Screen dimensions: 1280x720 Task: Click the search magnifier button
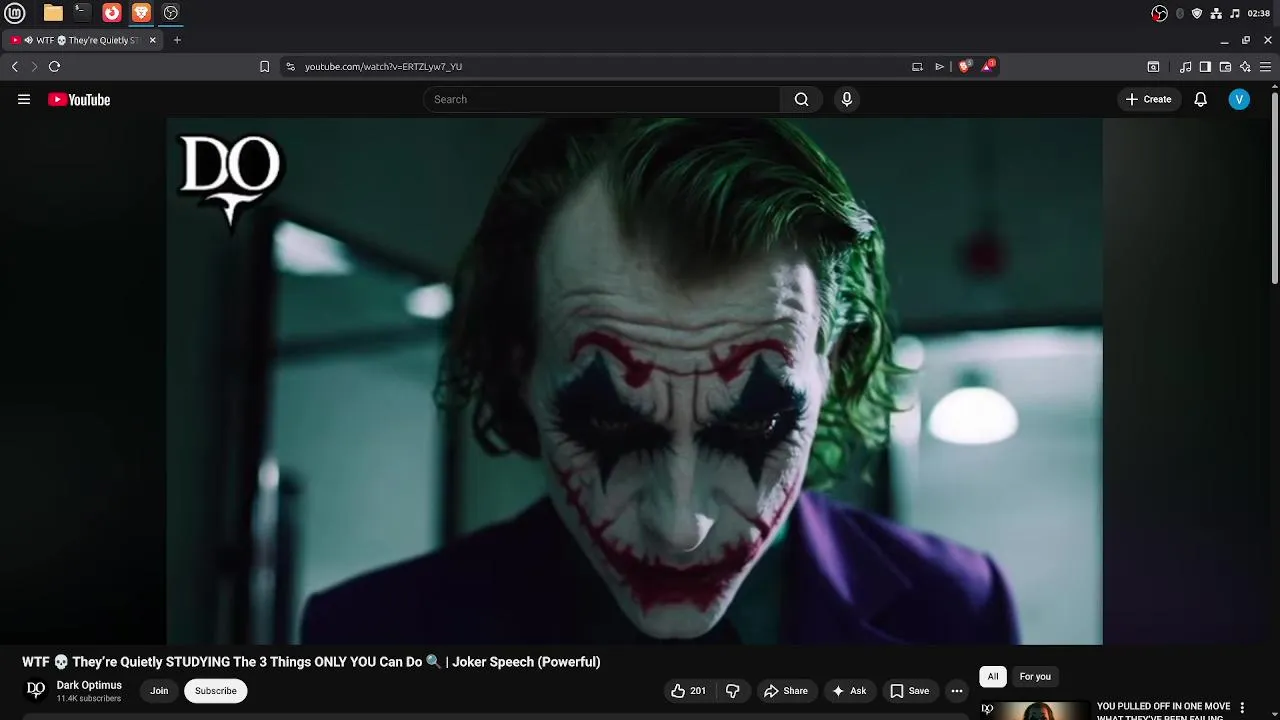click(x=801, y=99)
